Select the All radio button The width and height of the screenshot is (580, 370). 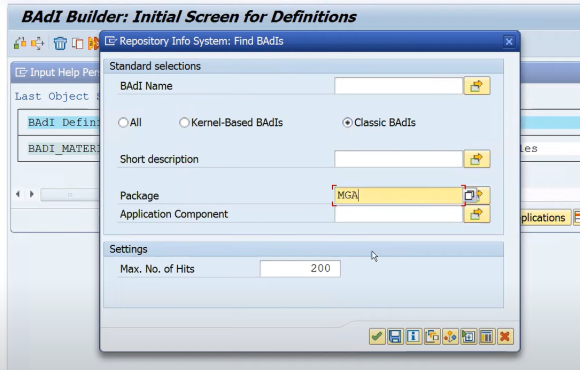pos(123,122)
